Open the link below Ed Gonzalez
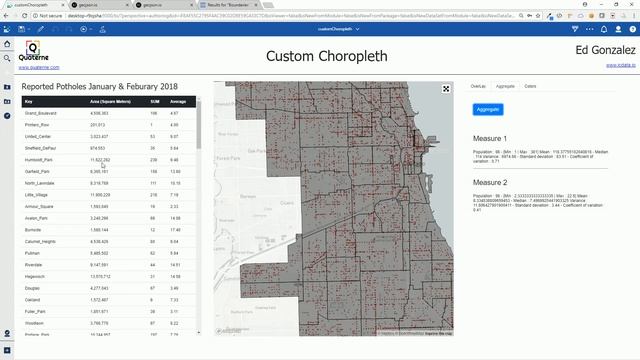The image size is (640, 360). tap(620, 65)
